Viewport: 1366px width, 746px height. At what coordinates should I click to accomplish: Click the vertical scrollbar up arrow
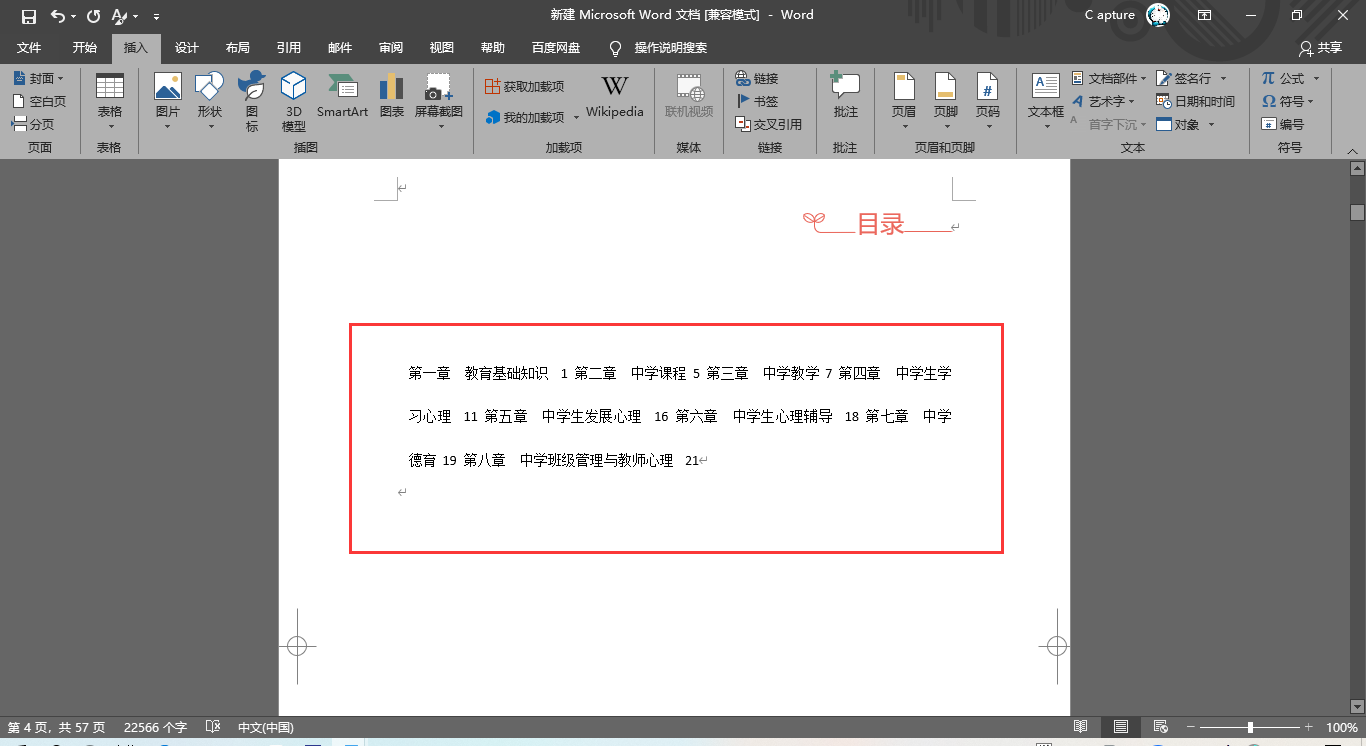pyautogui.click(x=1357, y=168)
